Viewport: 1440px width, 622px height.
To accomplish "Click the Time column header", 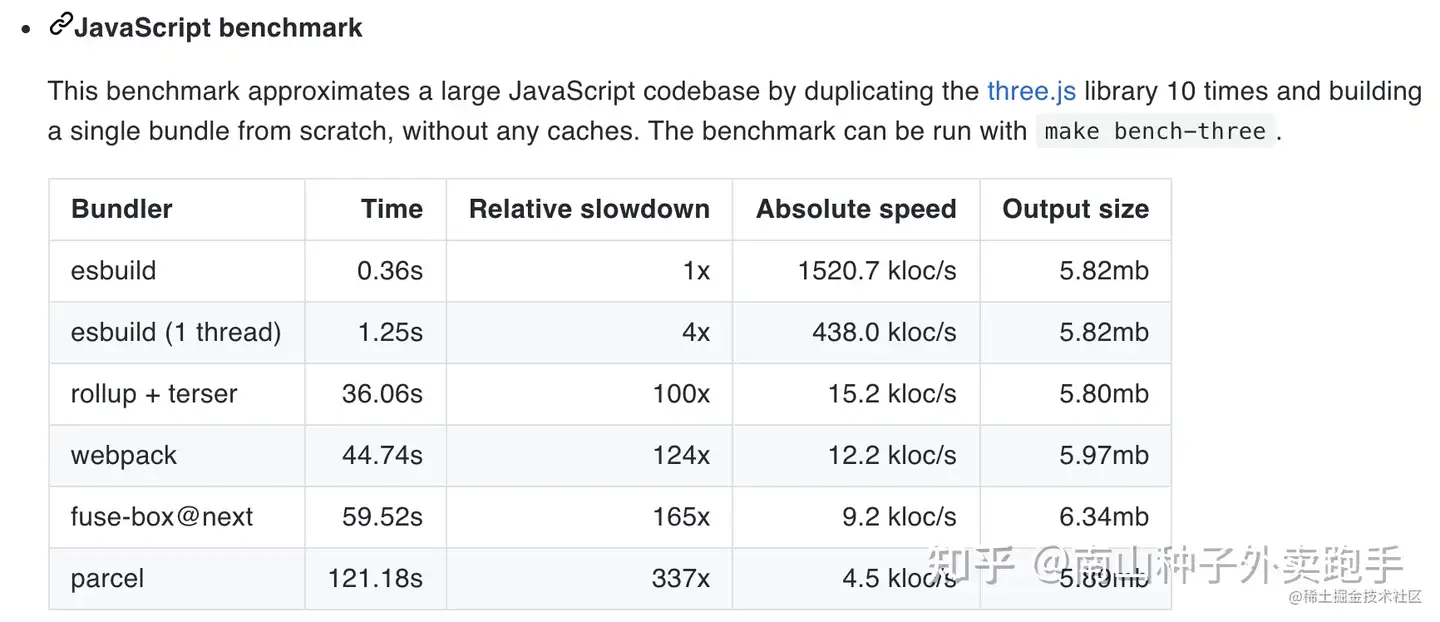I will click(x=392, y=209).
